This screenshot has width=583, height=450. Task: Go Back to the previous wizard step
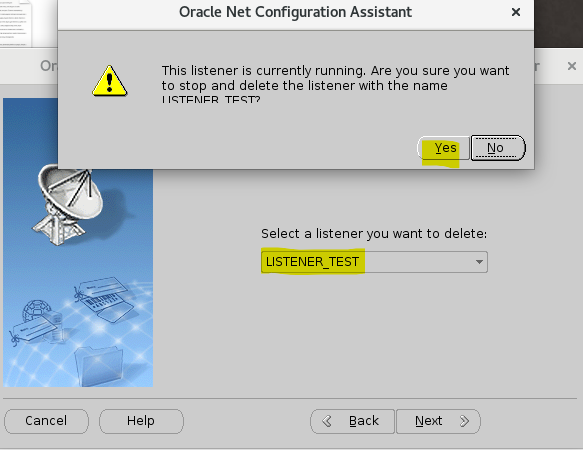352,421
